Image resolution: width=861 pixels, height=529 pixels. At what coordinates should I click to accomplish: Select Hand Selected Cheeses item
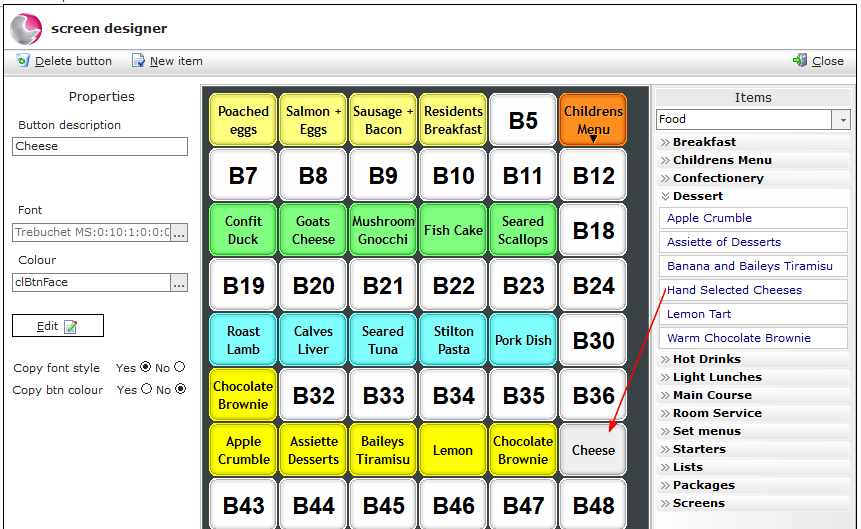pyautogui.click(x=753, y=290)
